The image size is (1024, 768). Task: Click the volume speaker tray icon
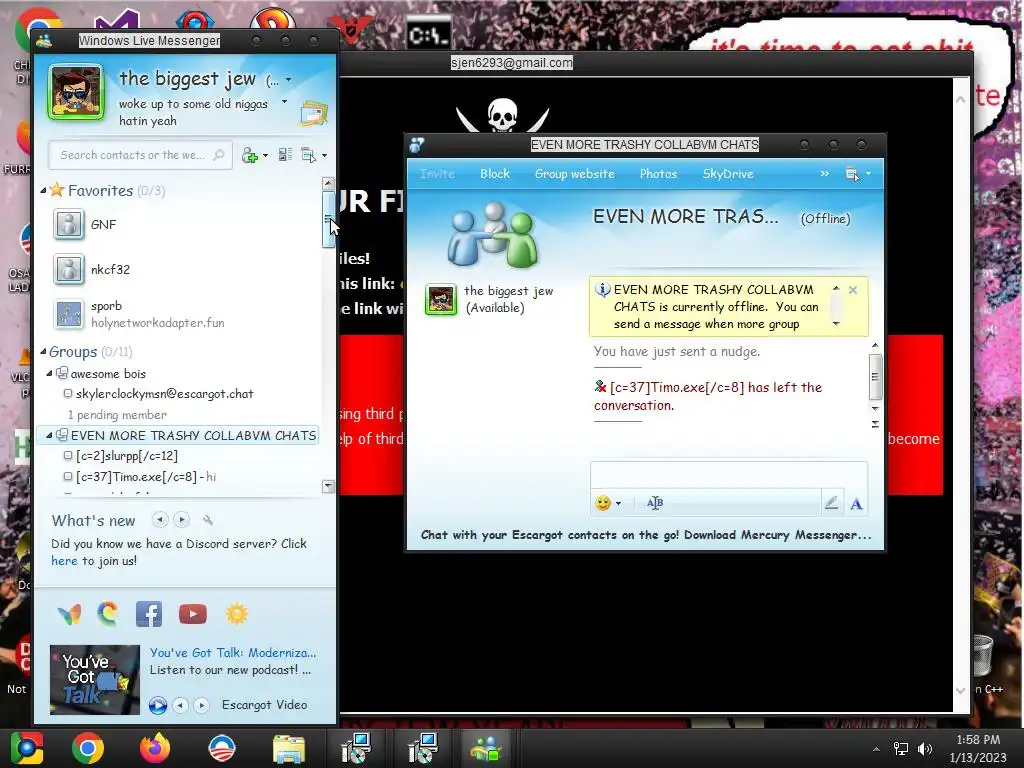click(x=925, y=748)
